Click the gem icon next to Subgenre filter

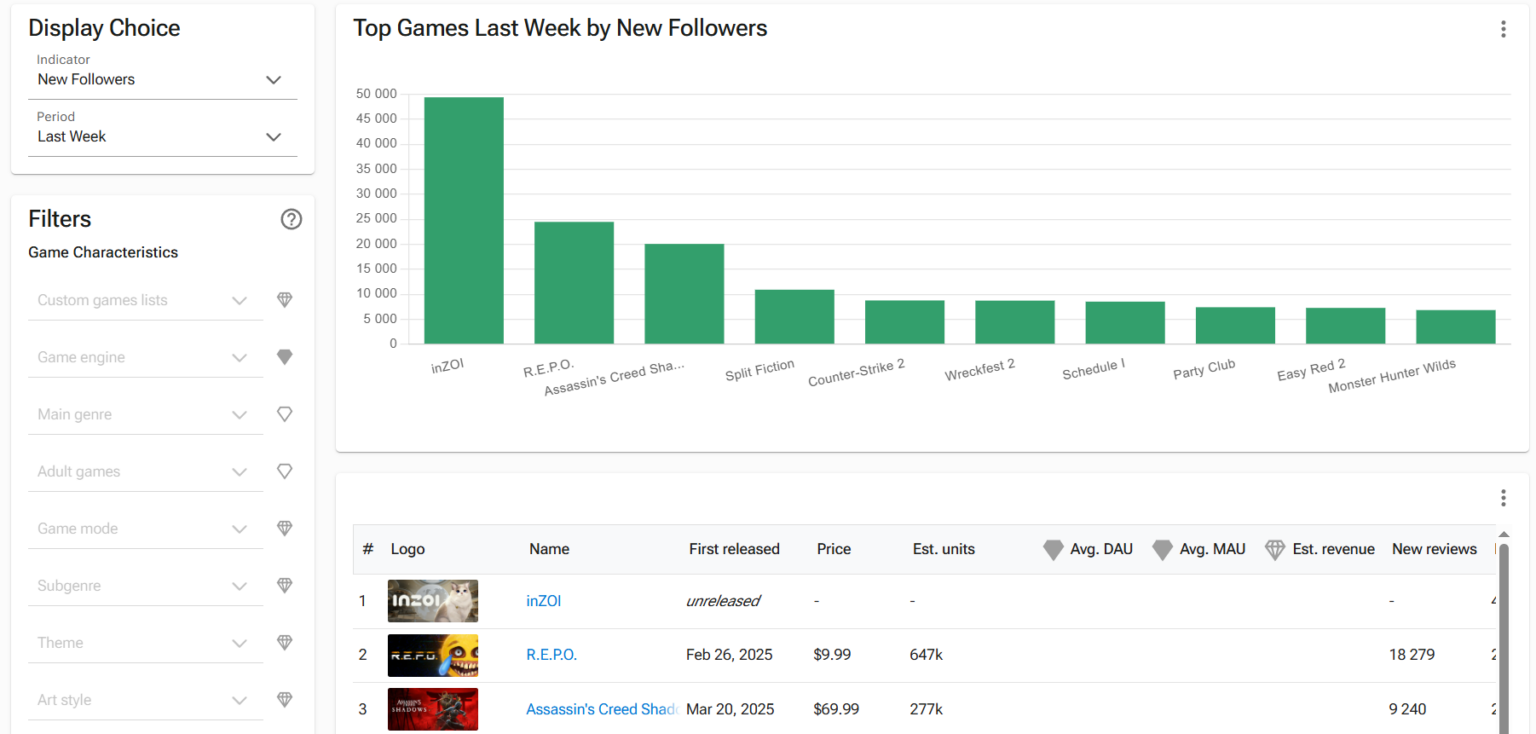click(x=285, y=585)
